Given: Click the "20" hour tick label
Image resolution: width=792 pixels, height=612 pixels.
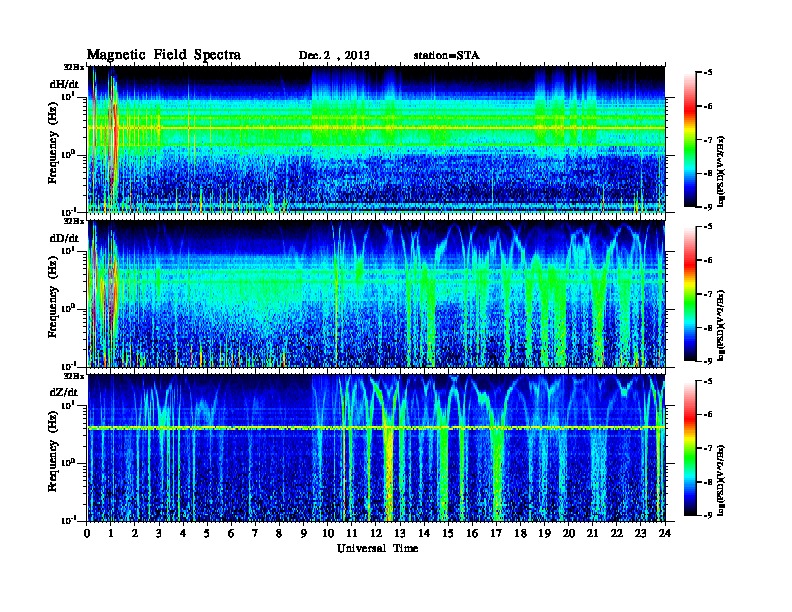Looking at the screenshot, I should click(x=568, y=534).
